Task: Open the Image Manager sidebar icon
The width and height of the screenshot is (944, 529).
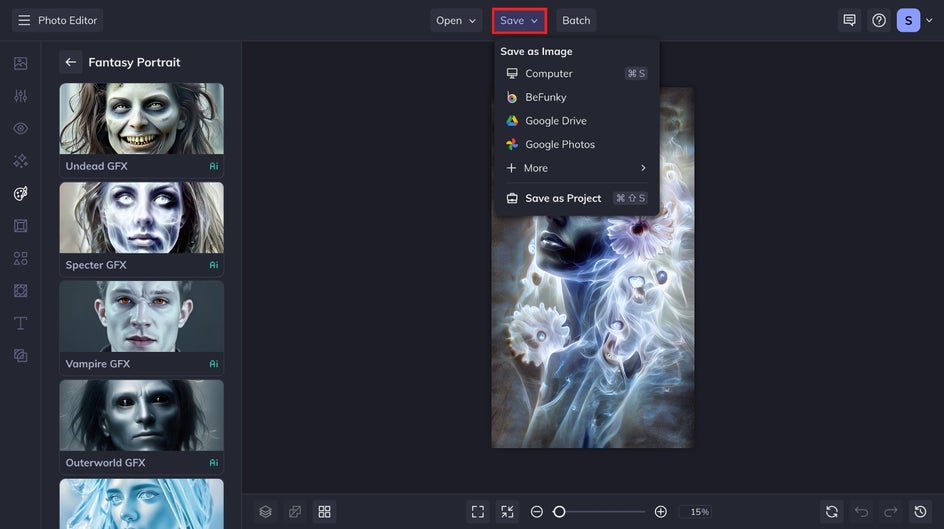Action: tap(20, 63)
